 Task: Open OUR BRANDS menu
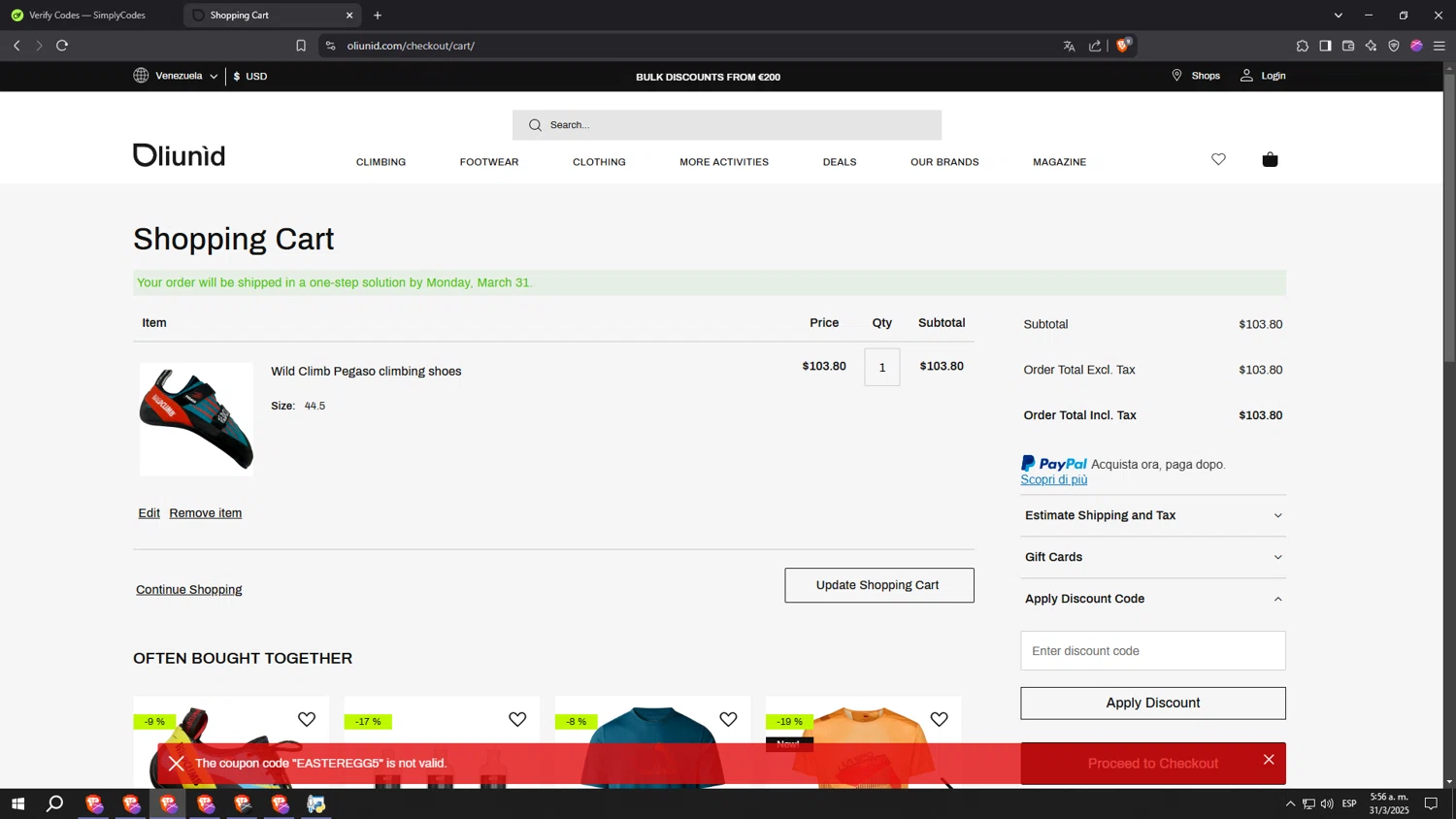tap(944, 162)
